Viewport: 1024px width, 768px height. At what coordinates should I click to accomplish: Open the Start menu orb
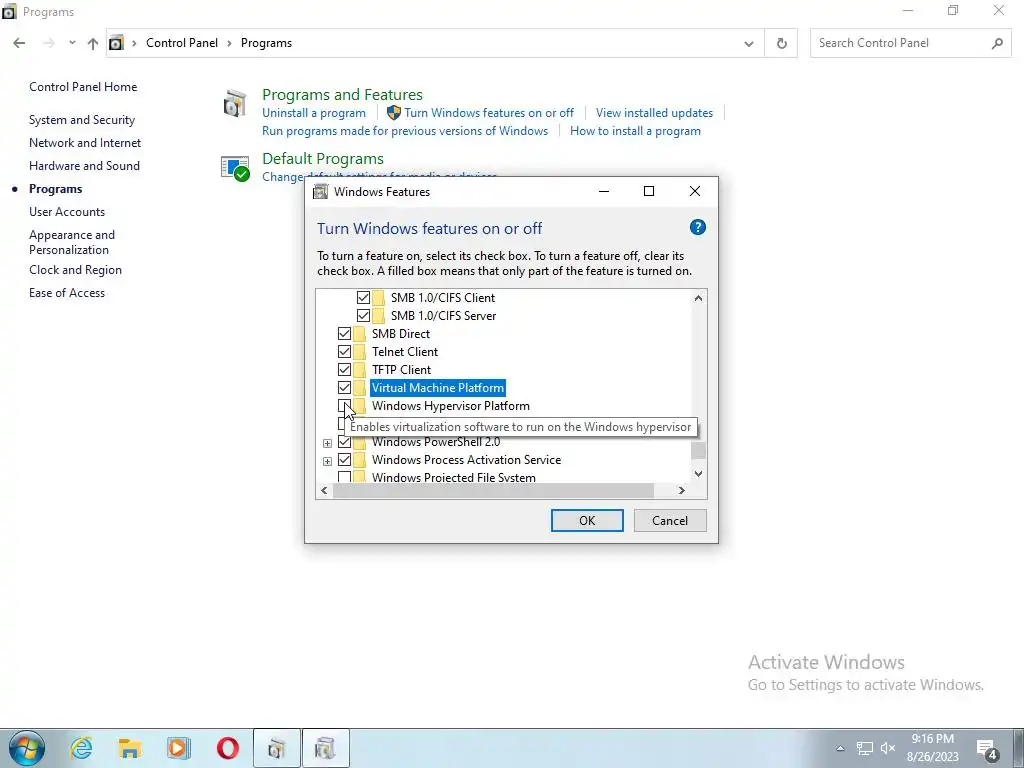point(26,748)
